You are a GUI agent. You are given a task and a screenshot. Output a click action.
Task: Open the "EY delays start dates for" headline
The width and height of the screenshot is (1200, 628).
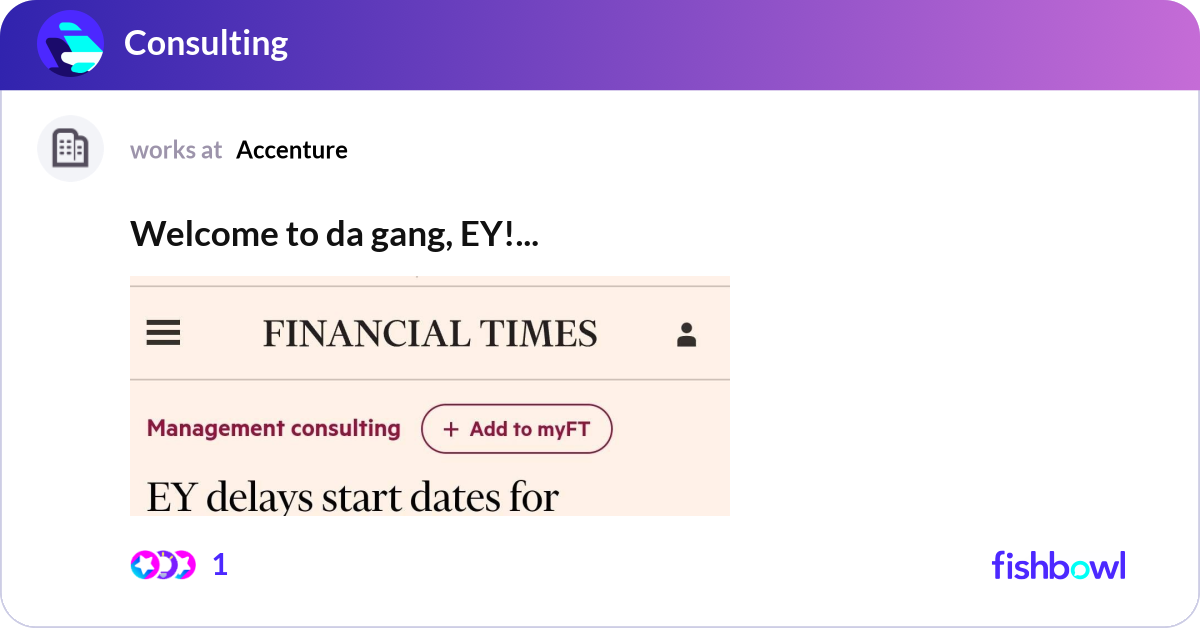[352, 497]
